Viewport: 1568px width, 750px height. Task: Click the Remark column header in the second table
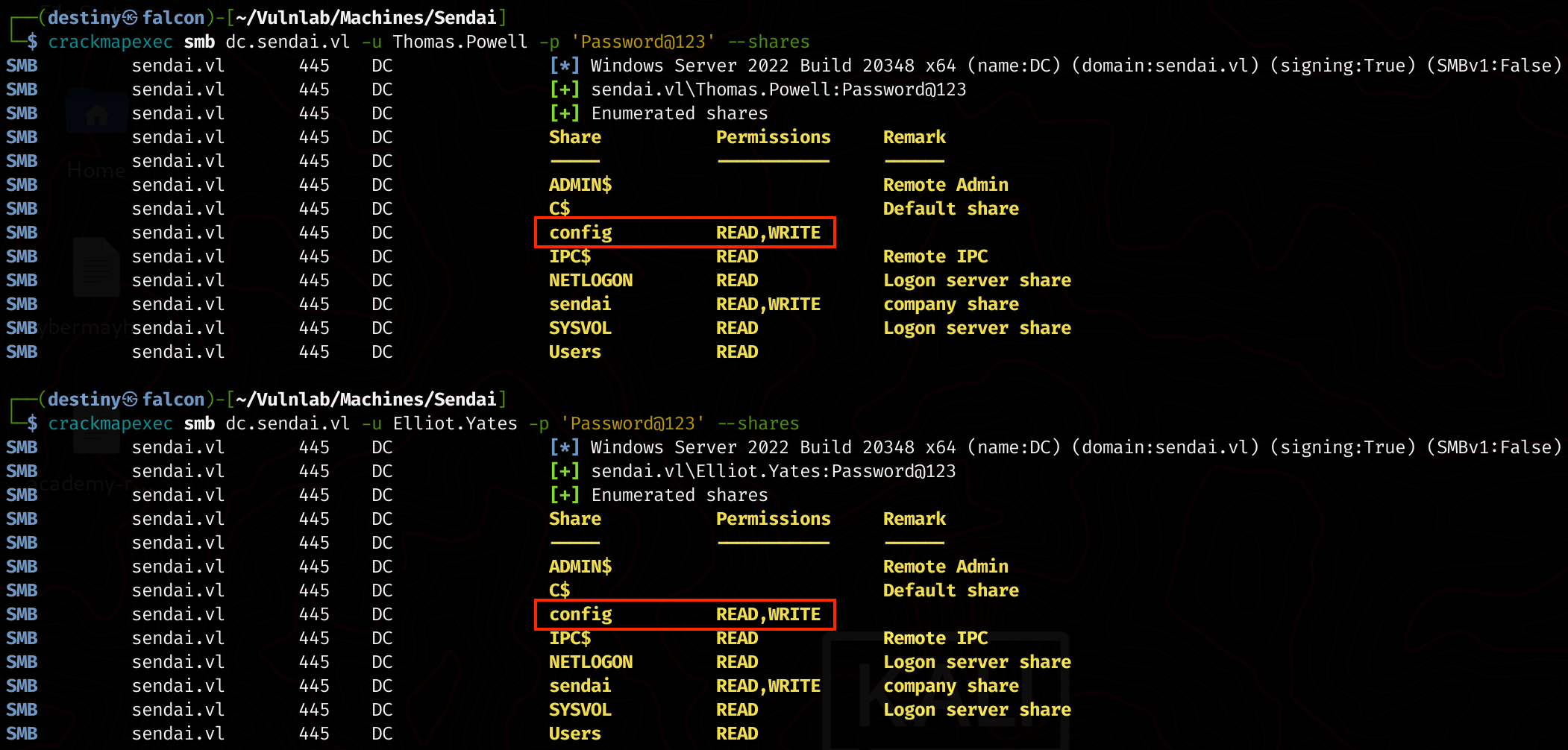tap(914, 519)
